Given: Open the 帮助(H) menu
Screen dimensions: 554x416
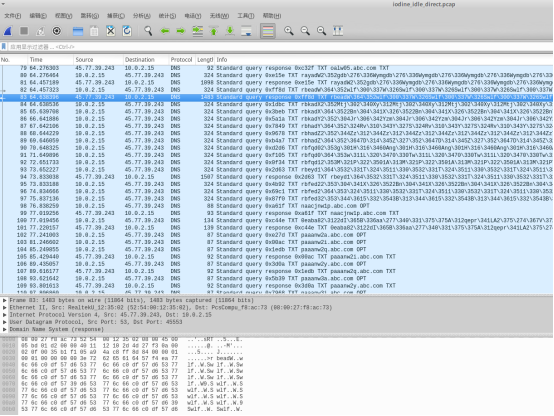Looking at the screenshot, I should tap(272, 16).
